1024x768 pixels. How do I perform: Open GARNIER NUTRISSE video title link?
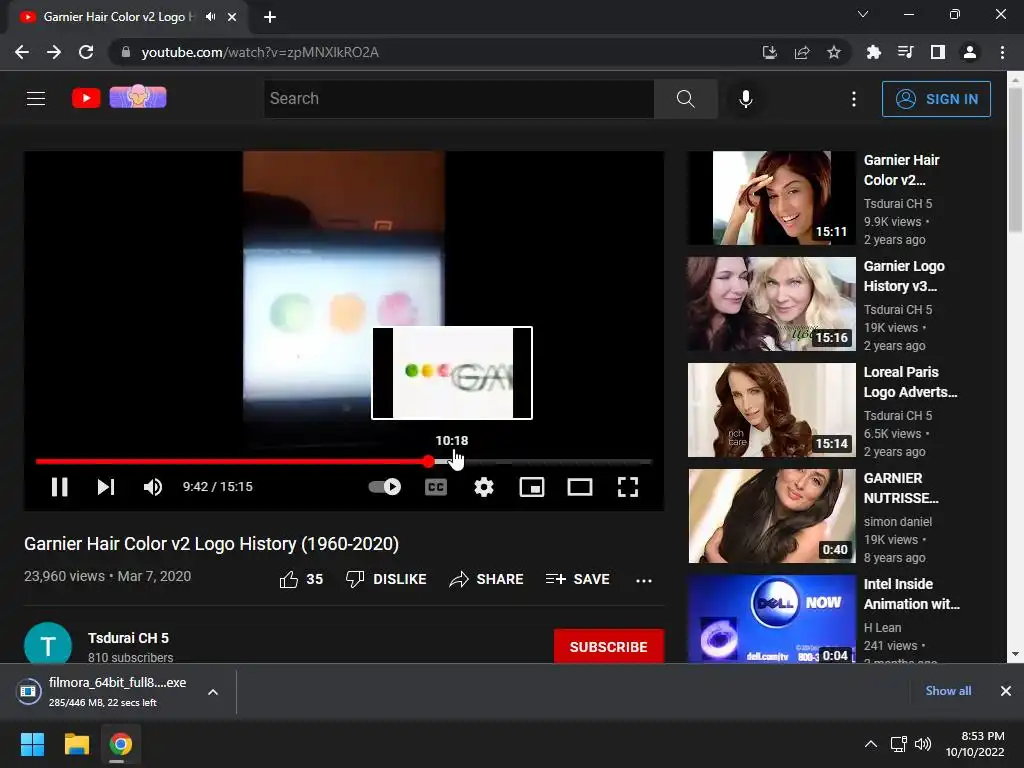click(x=901, y=488)
